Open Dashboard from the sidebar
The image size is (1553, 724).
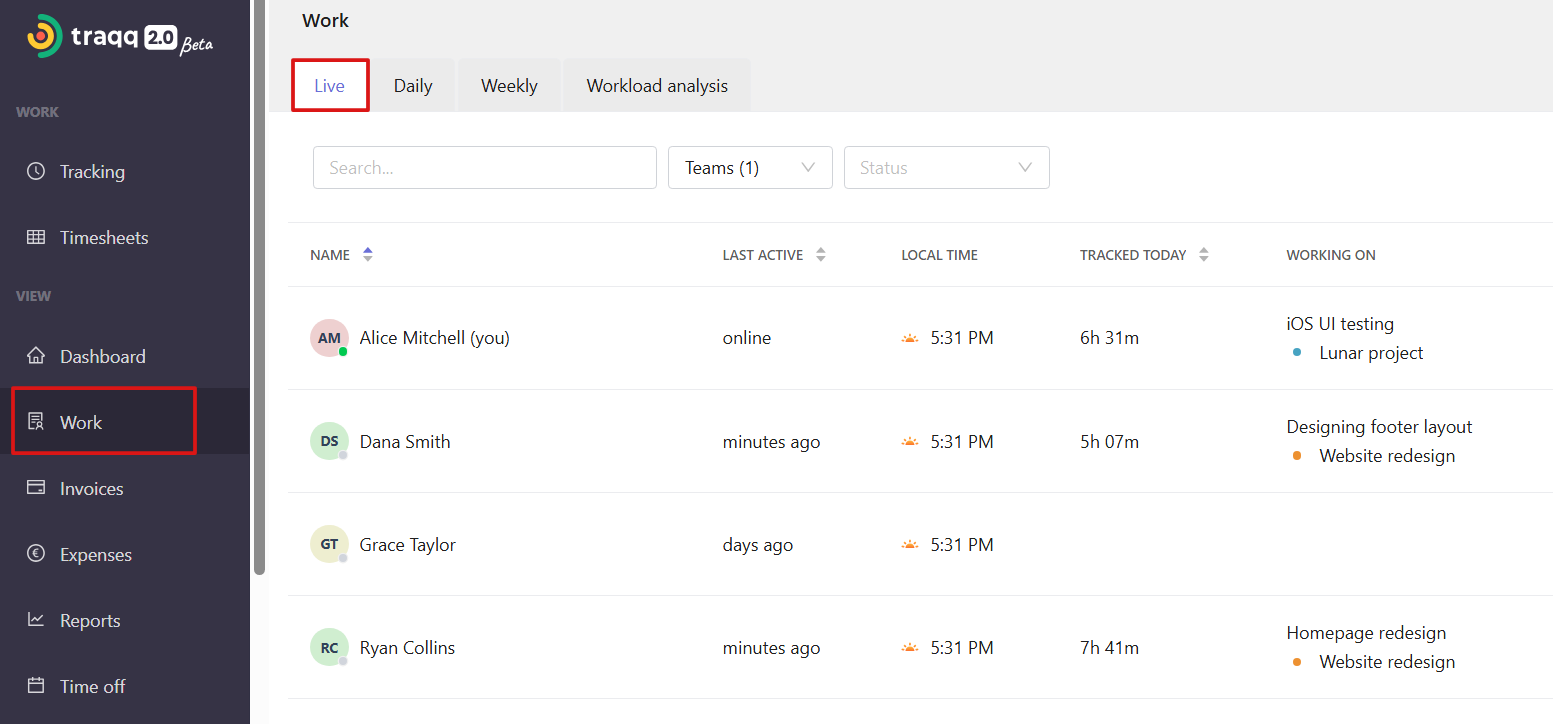point(125,356)
